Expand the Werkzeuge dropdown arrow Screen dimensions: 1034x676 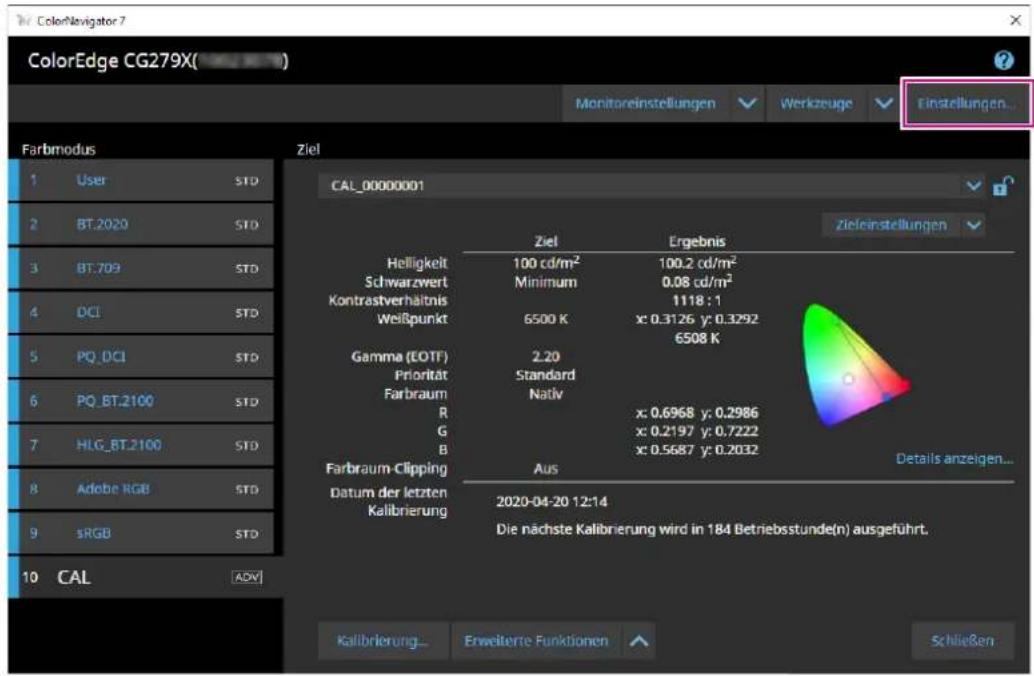(x=884, y=104)
